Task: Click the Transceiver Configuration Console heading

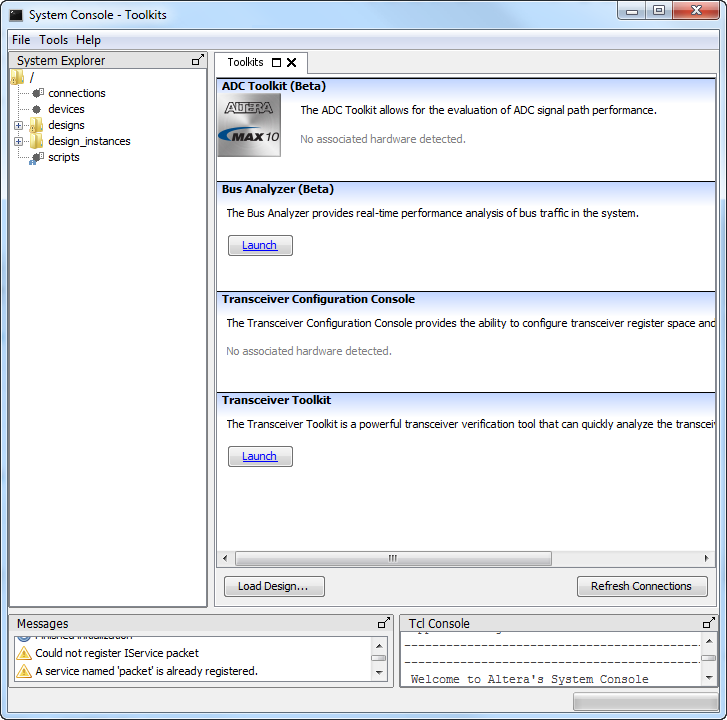Action: pyautogui.click(x=318, y=299)
